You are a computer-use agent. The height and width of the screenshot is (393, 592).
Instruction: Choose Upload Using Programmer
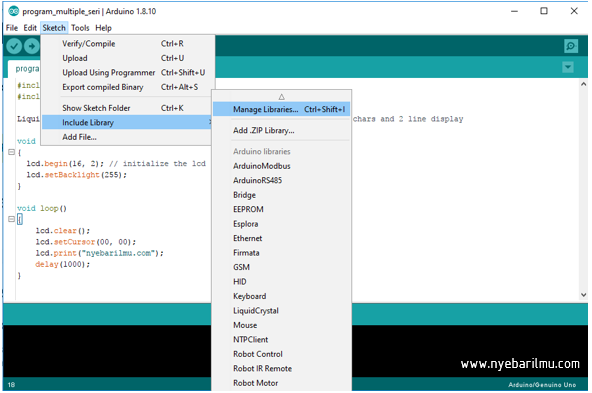(x=127, y=72)
